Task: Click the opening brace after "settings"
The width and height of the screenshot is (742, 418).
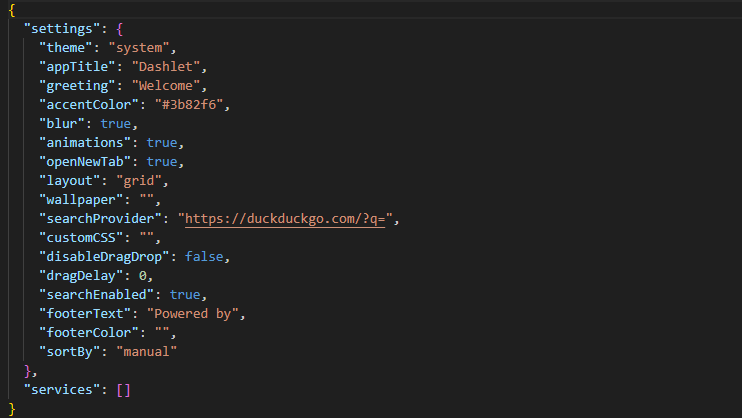Action: (120, 28)
